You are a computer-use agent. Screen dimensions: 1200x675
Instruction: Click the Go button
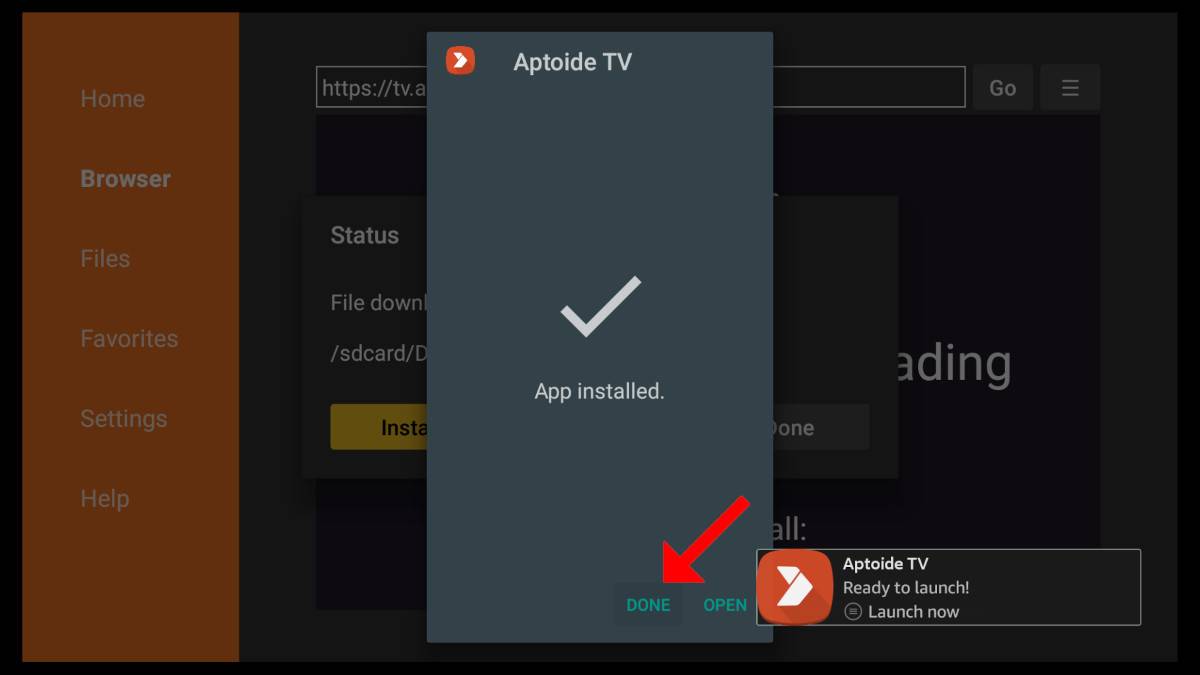point(1003,88)
